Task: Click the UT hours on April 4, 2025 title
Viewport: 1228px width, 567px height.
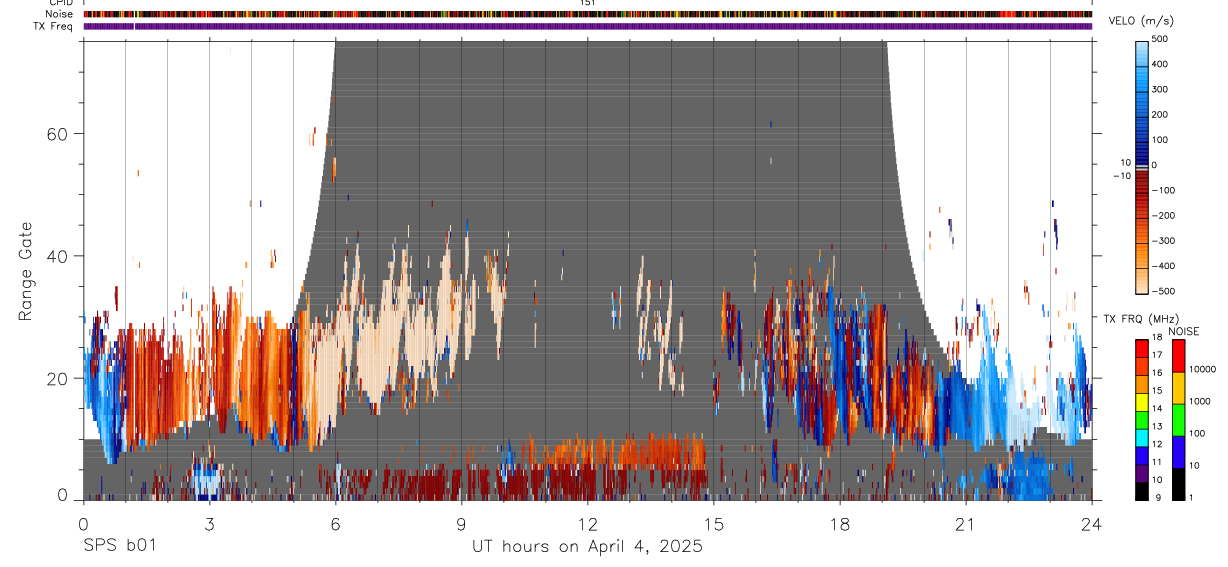Action: pos(587,547)
